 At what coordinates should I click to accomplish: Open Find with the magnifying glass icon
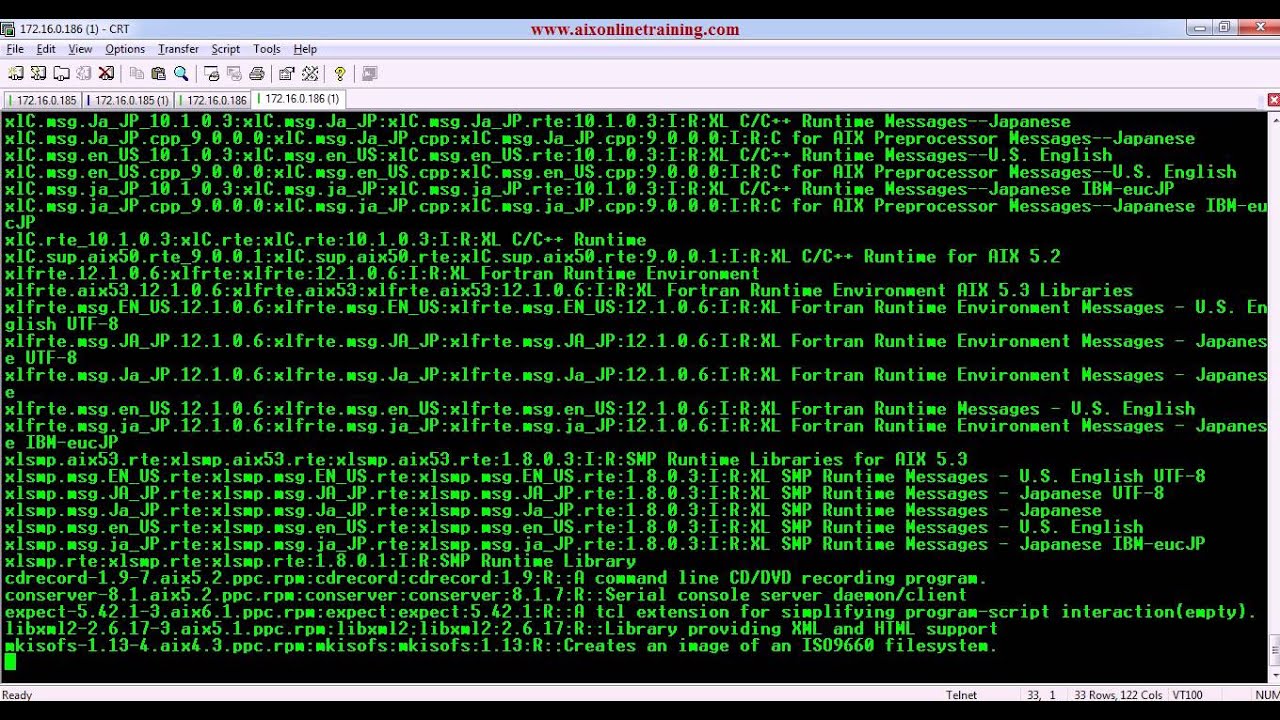pyautogui.click(x=181, y=73)
